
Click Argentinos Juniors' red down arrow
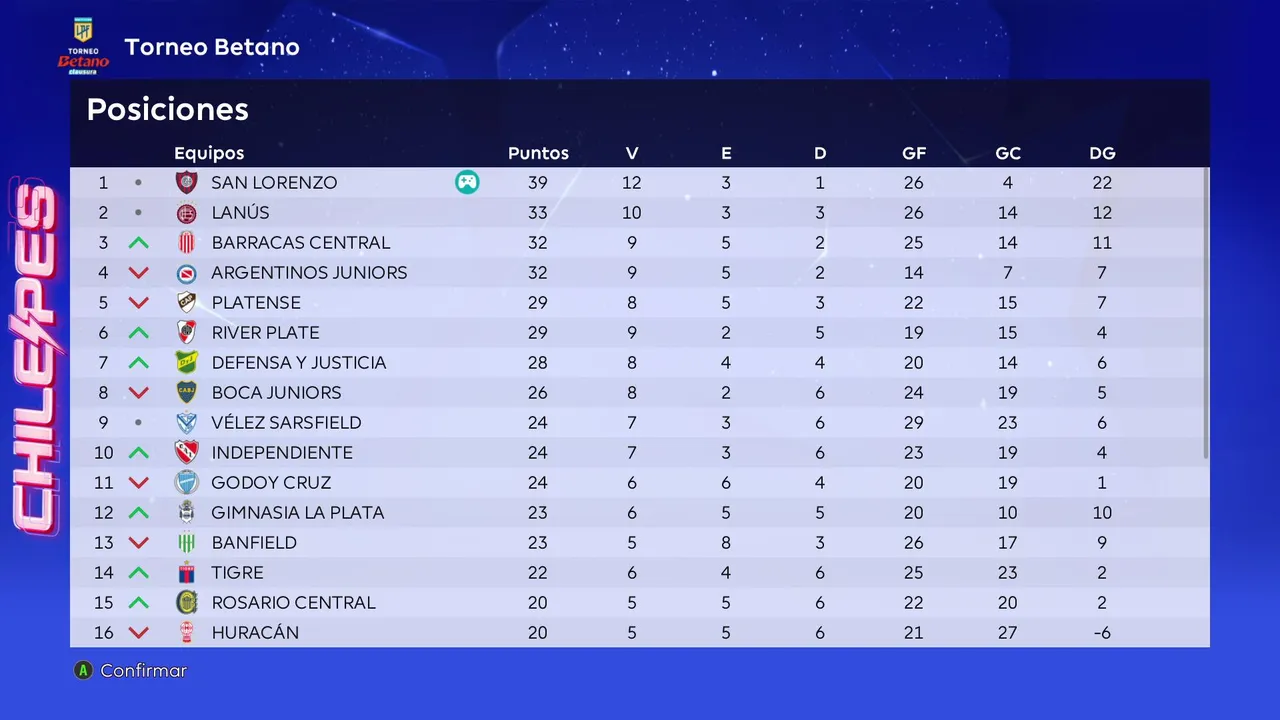pos(138,273)
